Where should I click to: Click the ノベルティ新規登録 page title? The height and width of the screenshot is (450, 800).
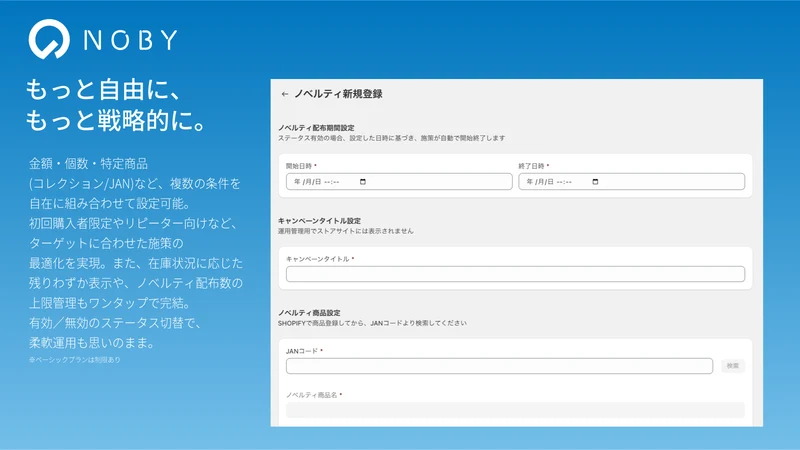(338, 94)
